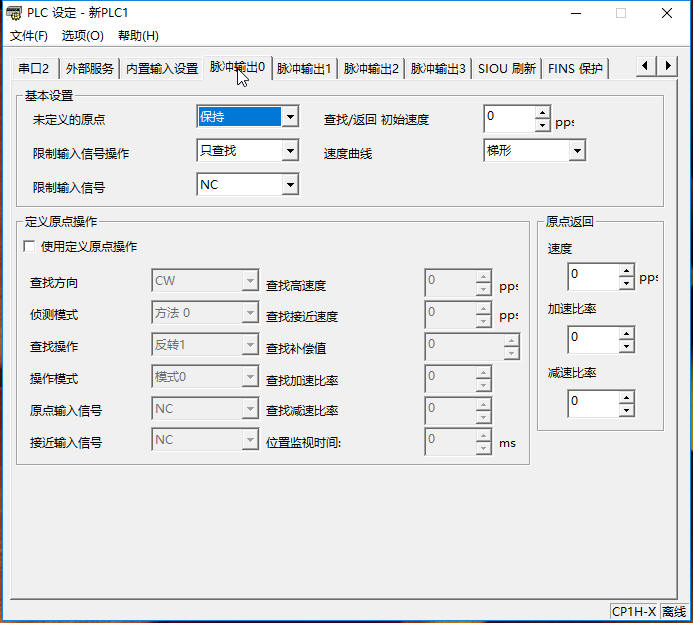The width and height of the screenshot is (693, 623).
Task: Open the 选项(O) menu
Action: click(82, 36)
